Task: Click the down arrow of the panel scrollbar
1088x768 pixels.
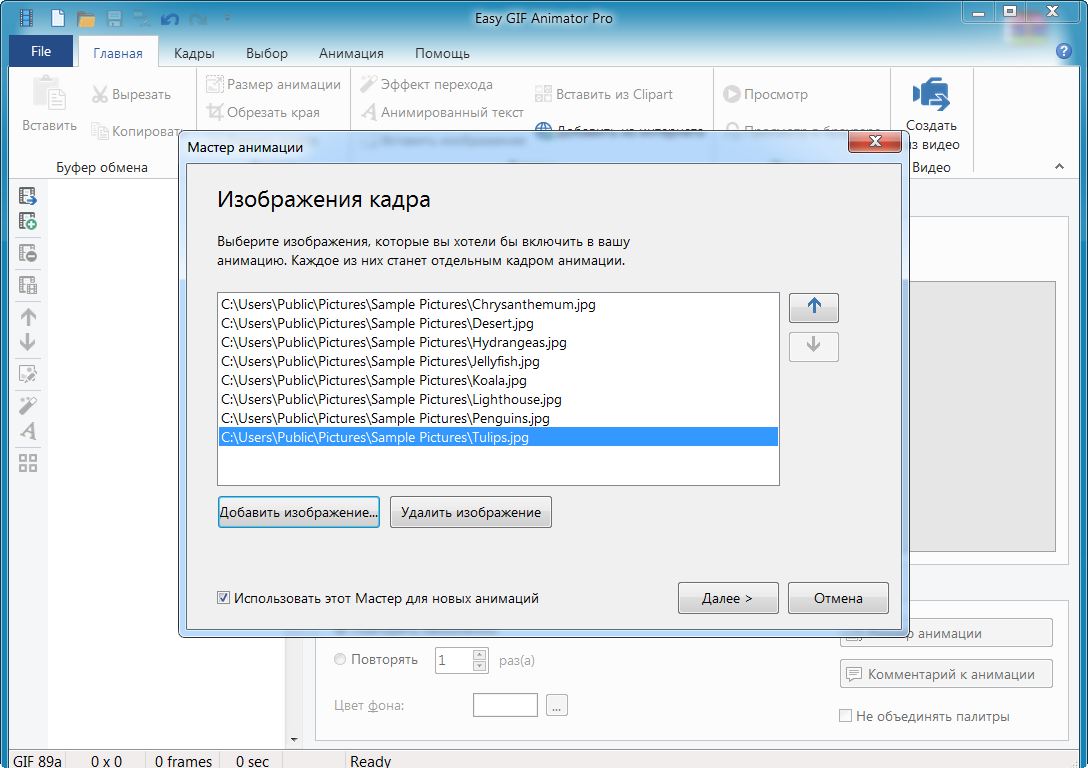Action: tap(294, 740)
